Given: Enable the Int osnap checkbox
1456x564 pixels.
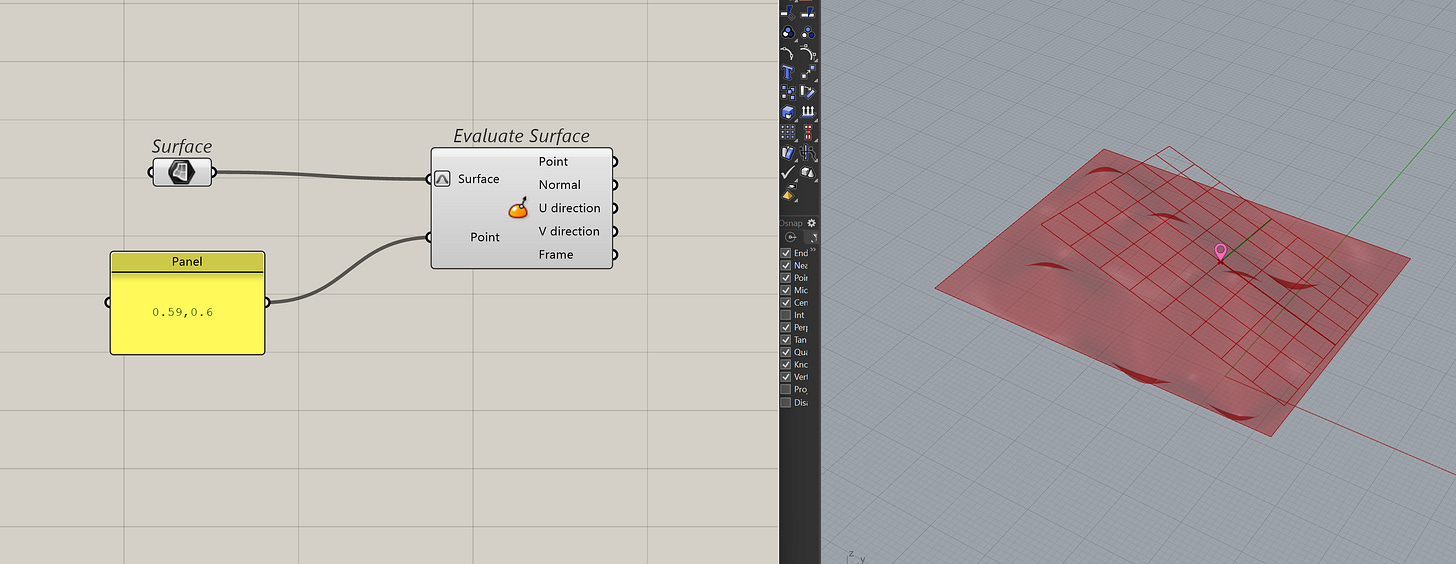Looking at the screenshot, I should point(785,315).
